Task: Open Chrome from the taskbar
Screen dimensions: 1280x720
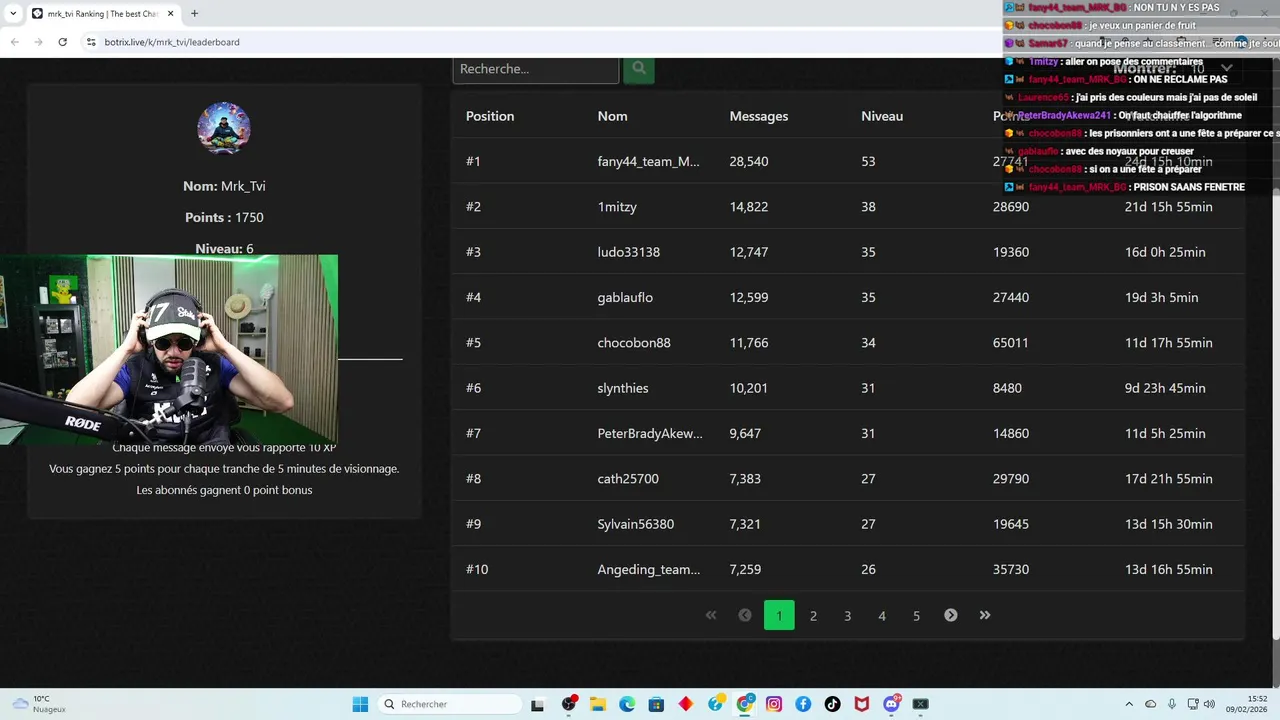Action: (x=744, y=704)
